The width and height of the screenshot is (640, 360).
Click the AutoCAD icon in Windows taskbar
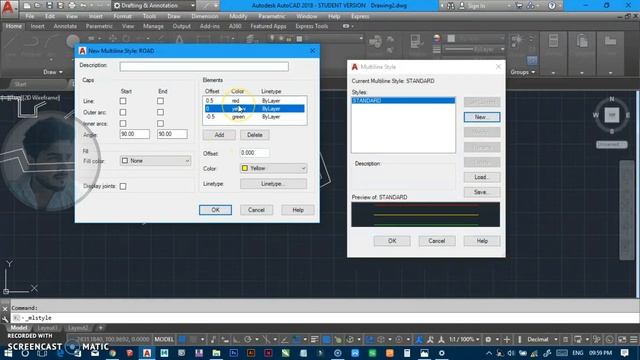point(147,353)
